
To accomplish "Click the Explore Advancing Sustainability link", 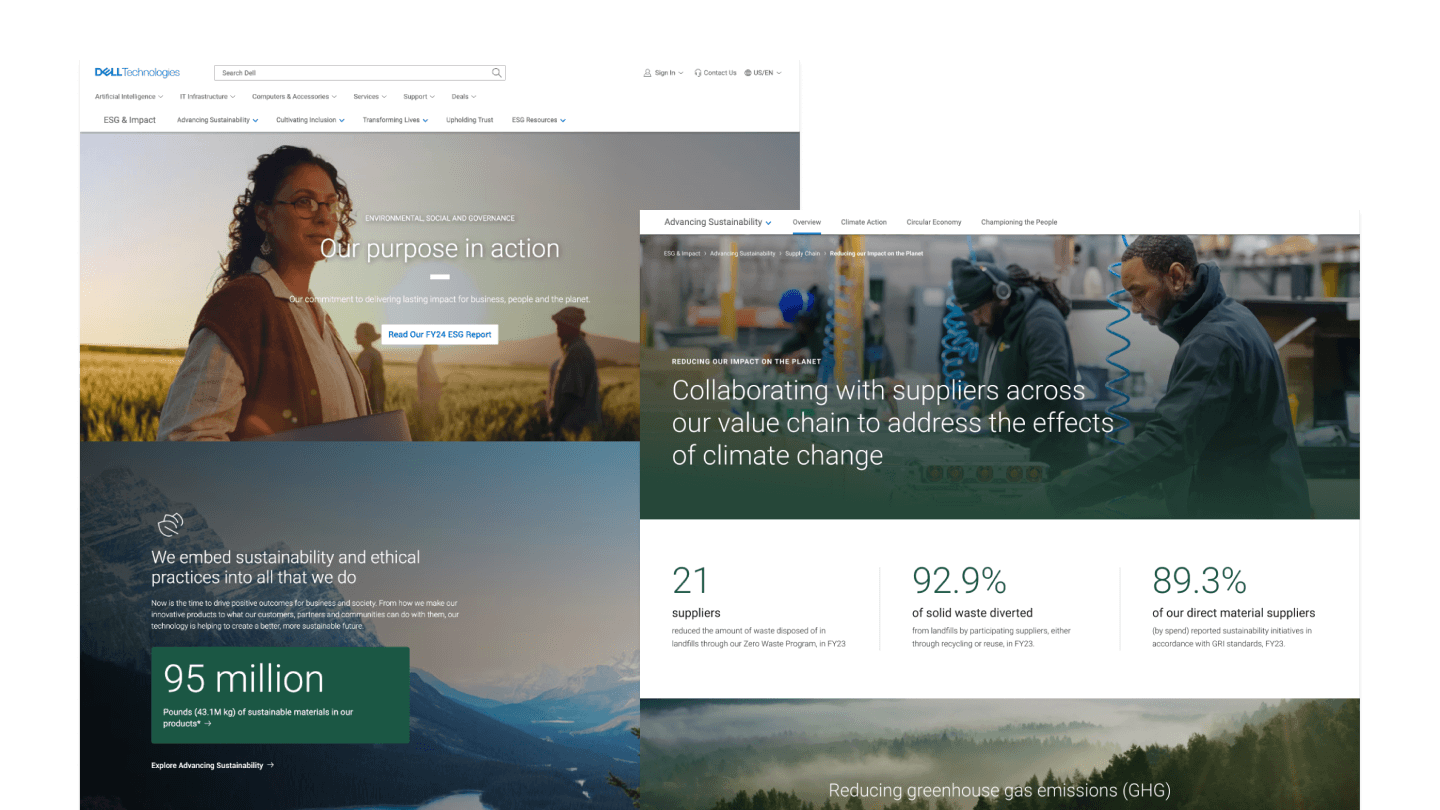I will click(x=208, y=764).
